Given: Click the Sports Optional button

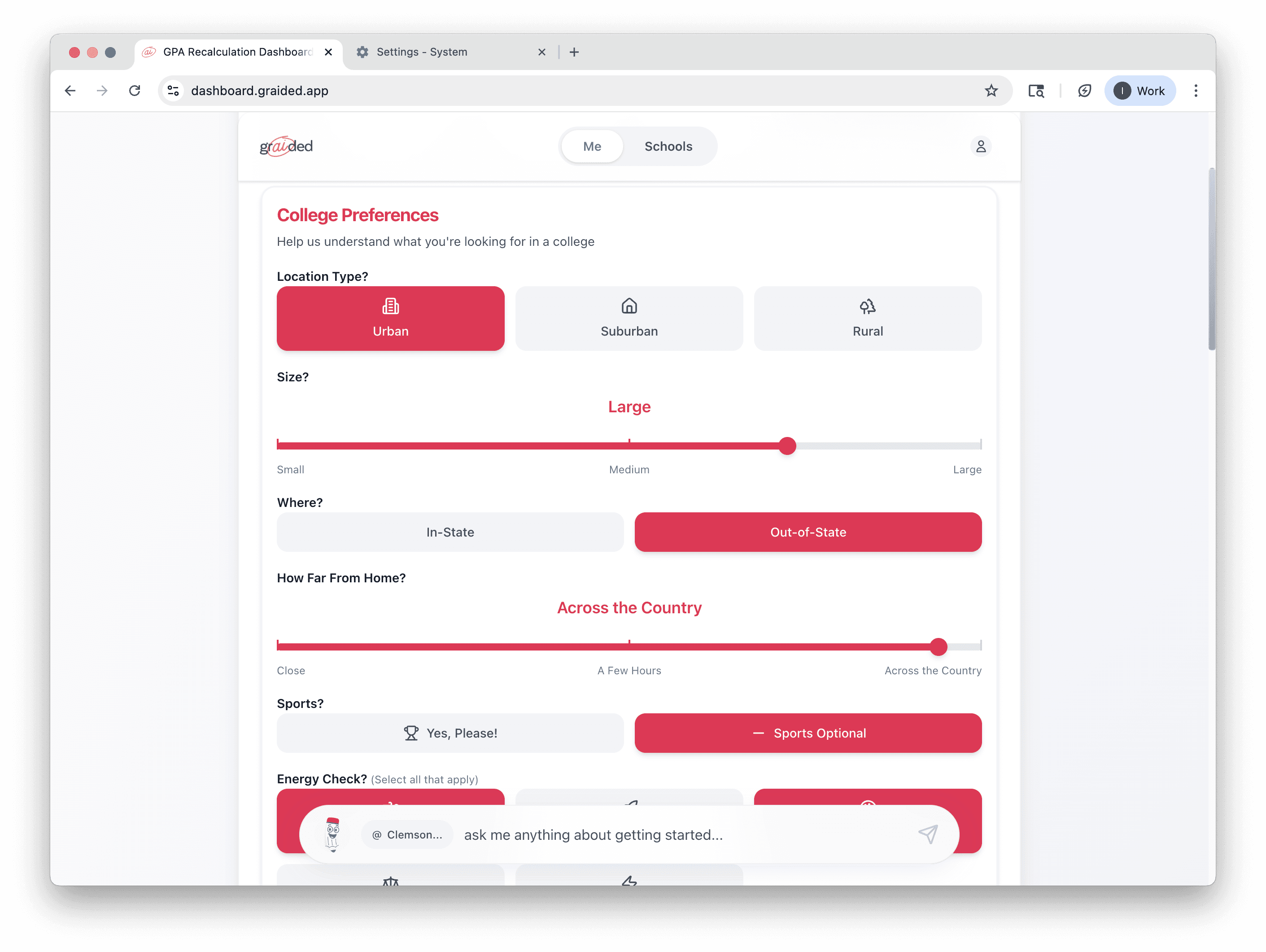Looking at the screenshot, I should 808,733.
